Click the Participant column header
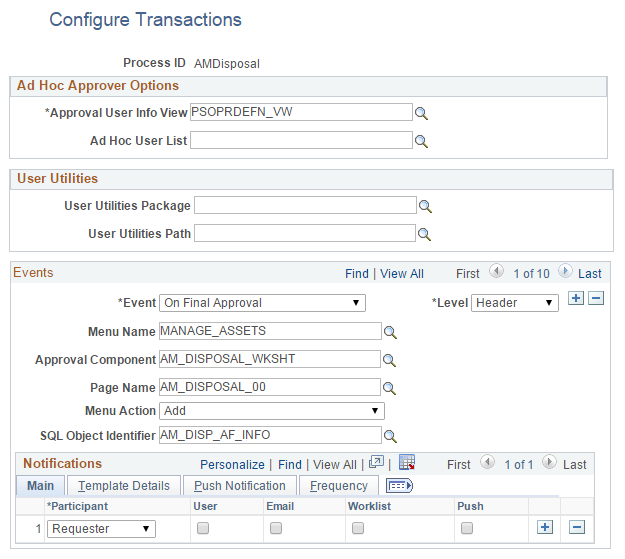The width and height of the screenshot is (625, 559). coord(78,506)
